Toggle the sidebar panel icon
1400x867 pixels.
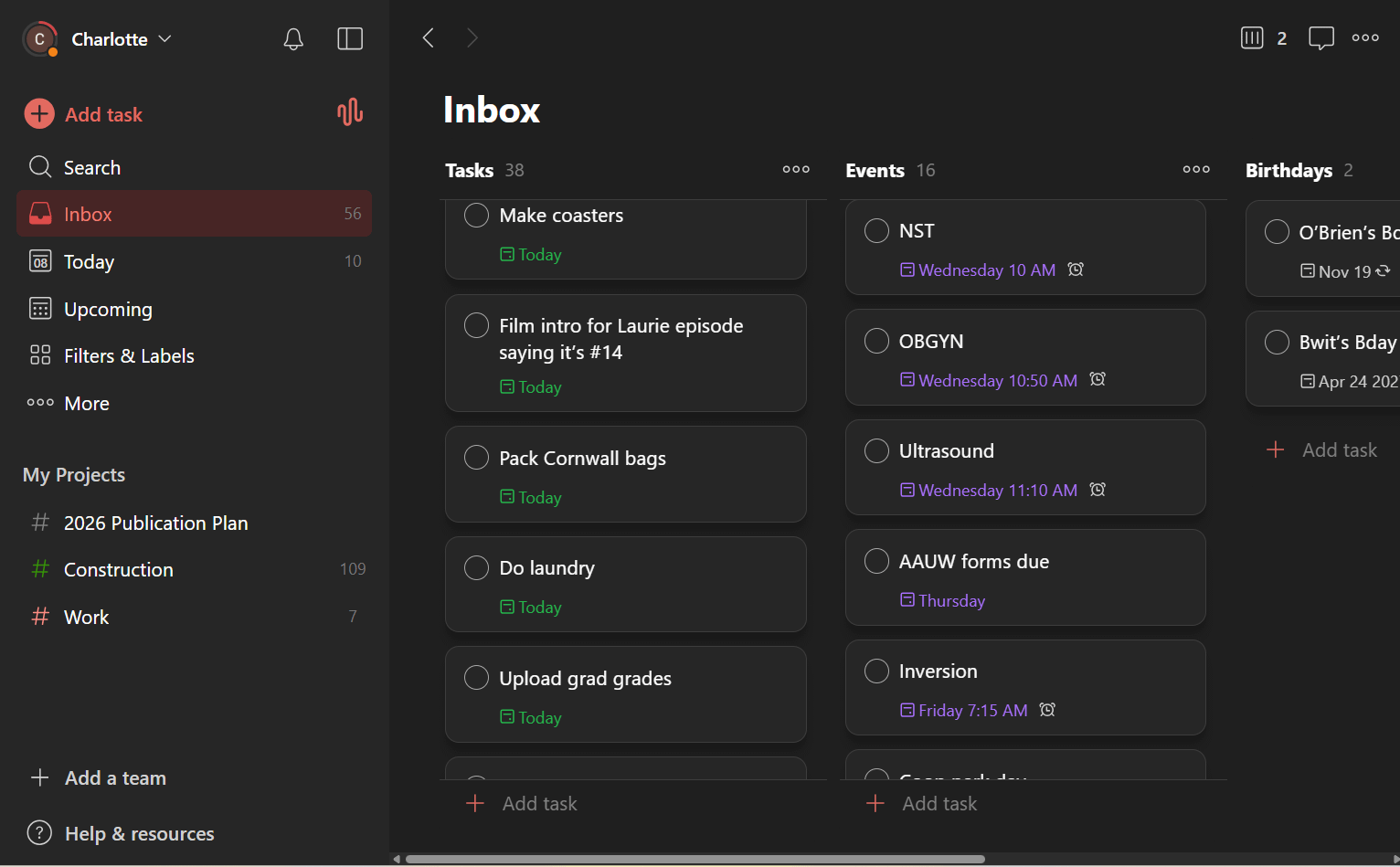tap(350, 38)
